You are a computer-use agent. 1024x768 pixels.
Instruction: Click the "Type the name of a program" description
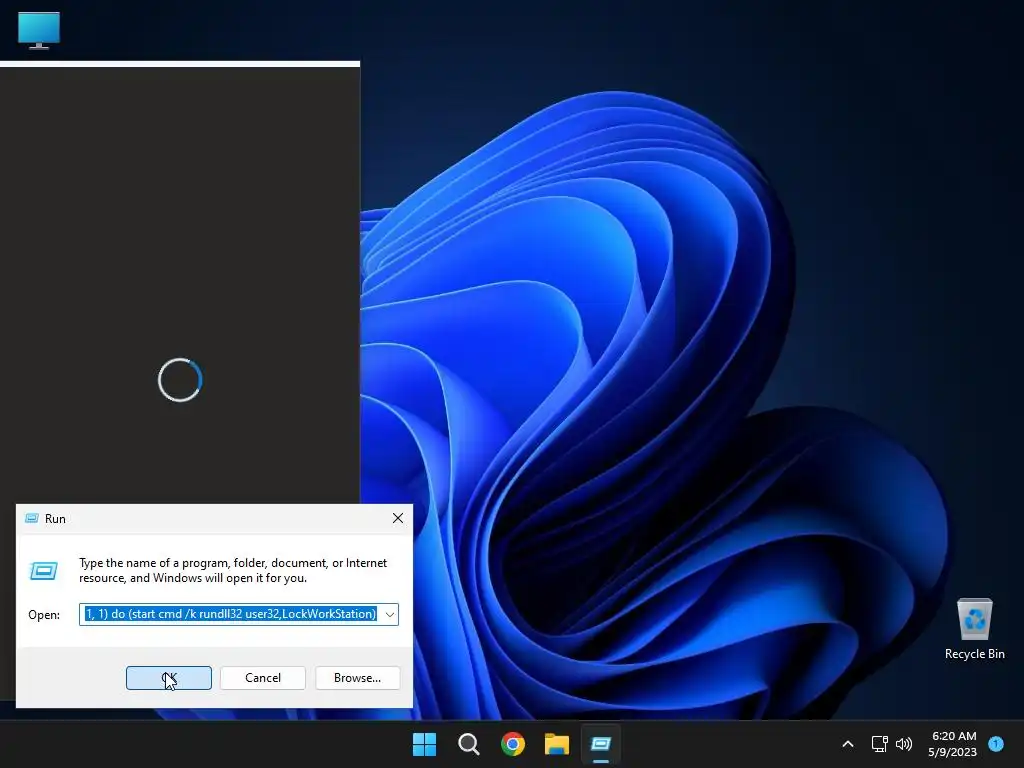click(x=233, y=570)
